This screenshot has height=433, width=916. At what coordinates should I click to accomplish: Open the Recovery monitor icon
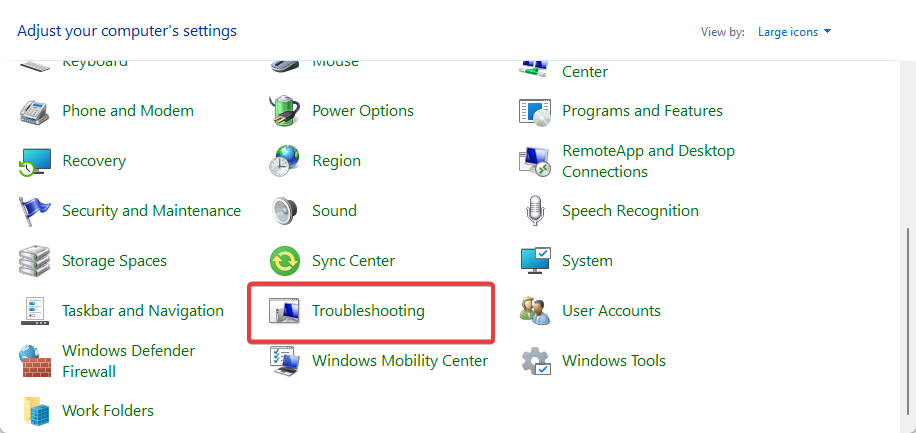(x=35, y=161)
